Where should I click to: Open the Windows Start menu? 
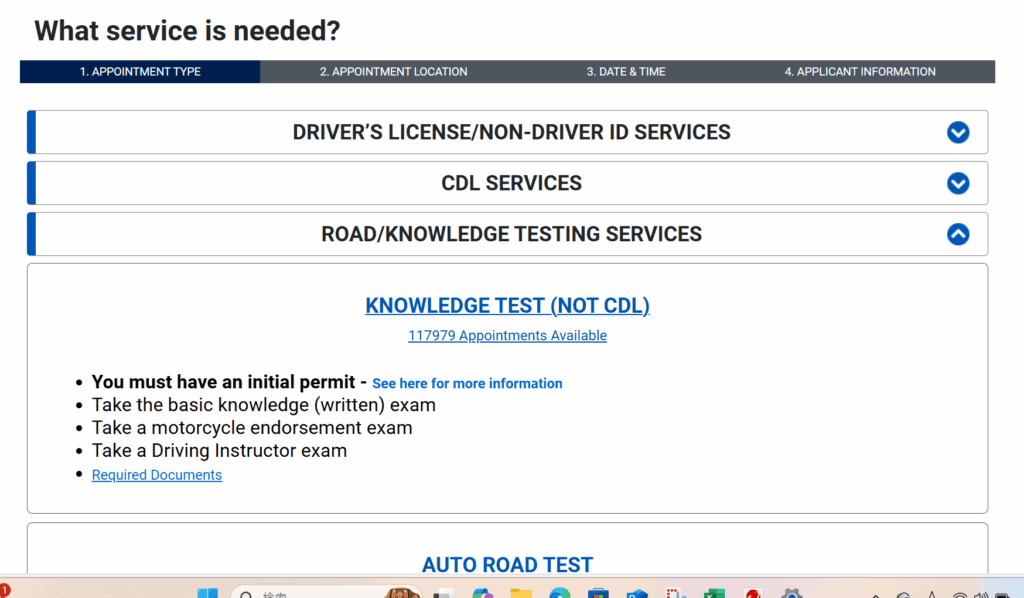point(208,593)
